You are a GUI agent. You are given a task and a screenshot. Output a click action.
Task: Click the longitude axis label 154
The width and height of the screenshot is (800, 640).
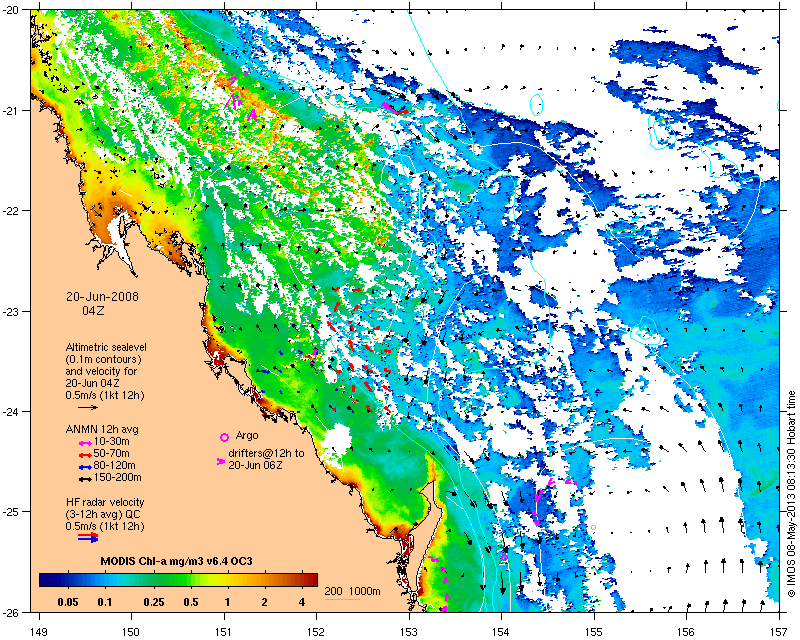(x=502, y=632)
